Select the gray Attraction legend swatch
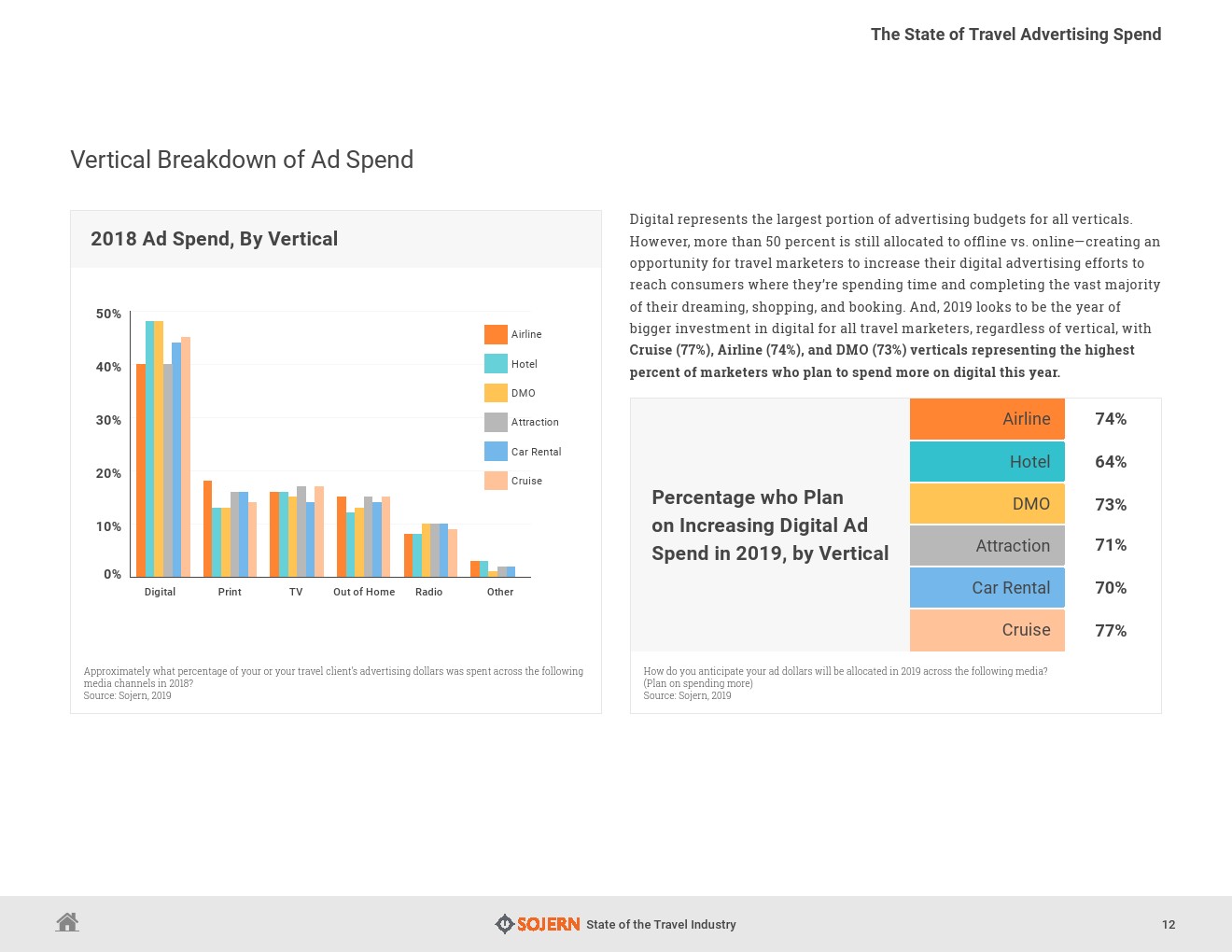The height and width of the screenshot is (952, 1232). tap(496, 422)
